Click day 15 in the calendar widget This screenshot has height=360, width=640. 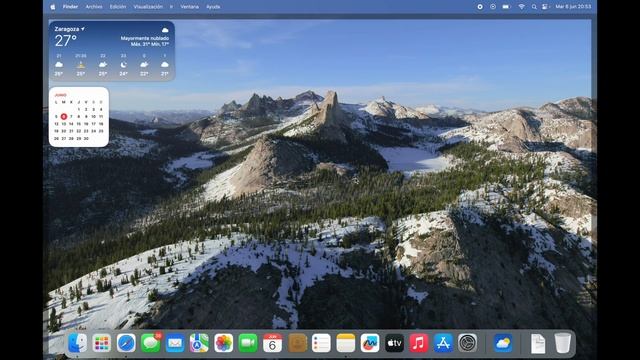78,124
